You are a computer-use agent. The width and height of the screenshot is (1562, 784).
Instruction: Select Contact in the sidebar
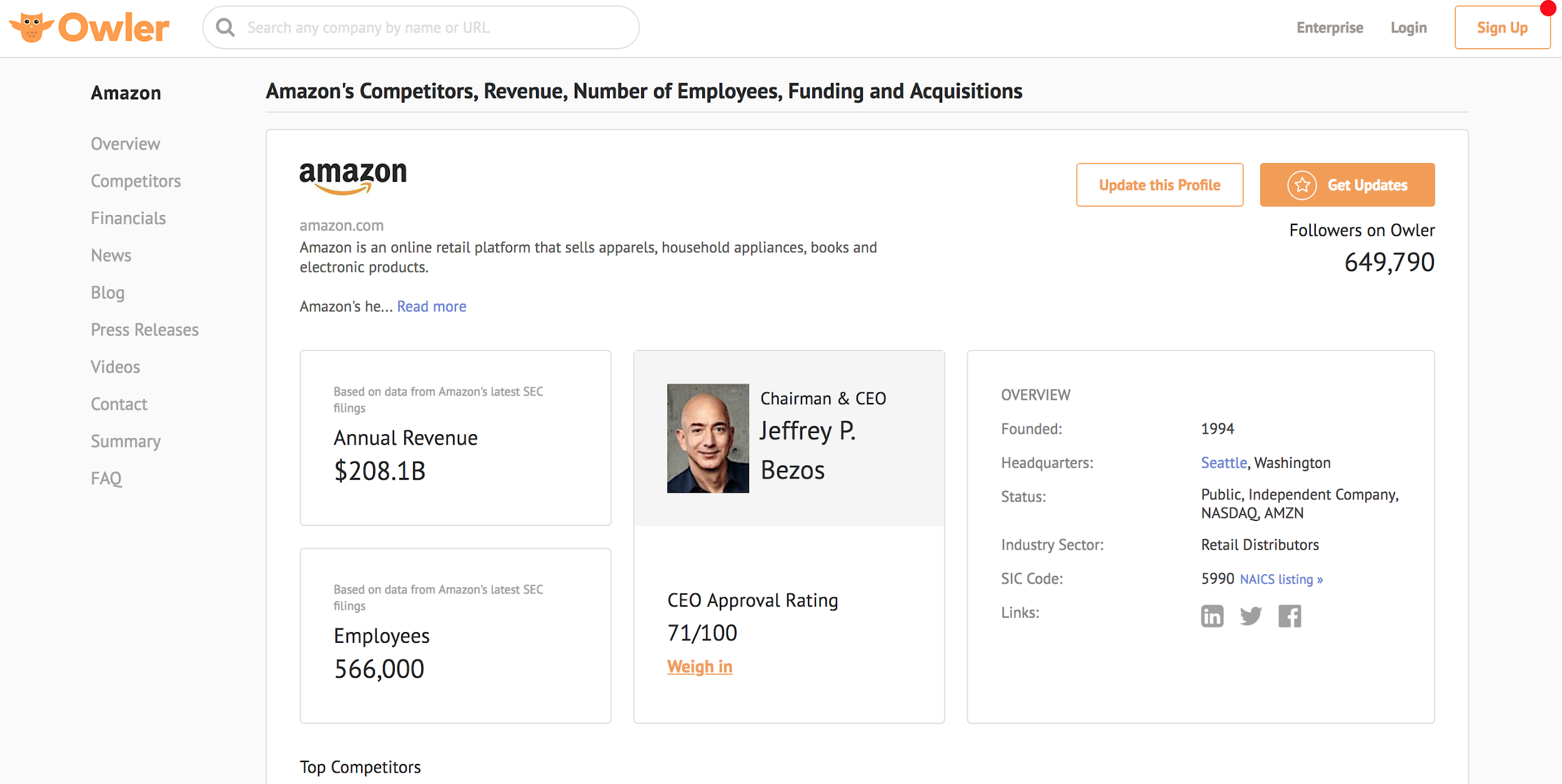[x=119, y=404]
